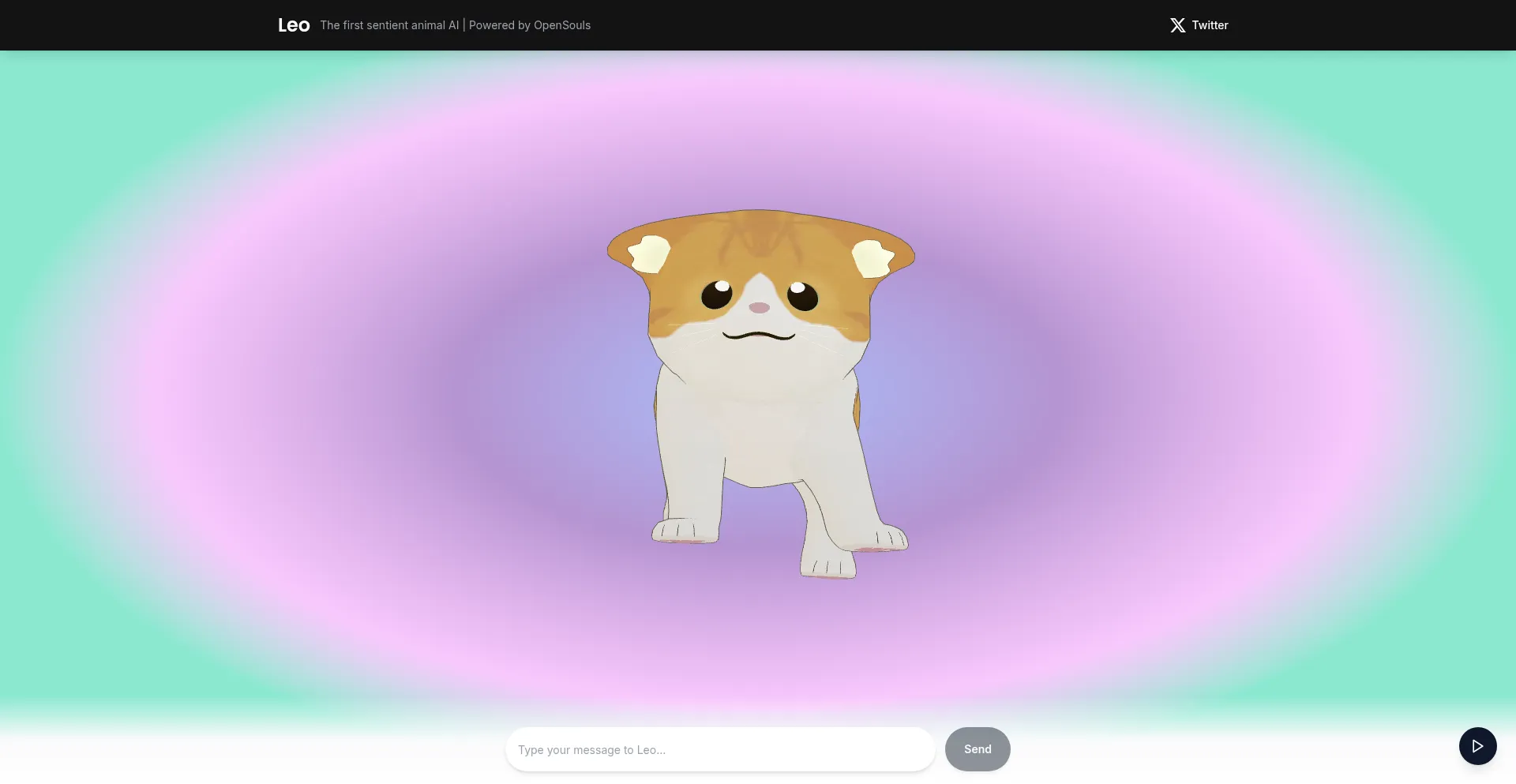Click the cat's eye on the right

pos(802,296)
